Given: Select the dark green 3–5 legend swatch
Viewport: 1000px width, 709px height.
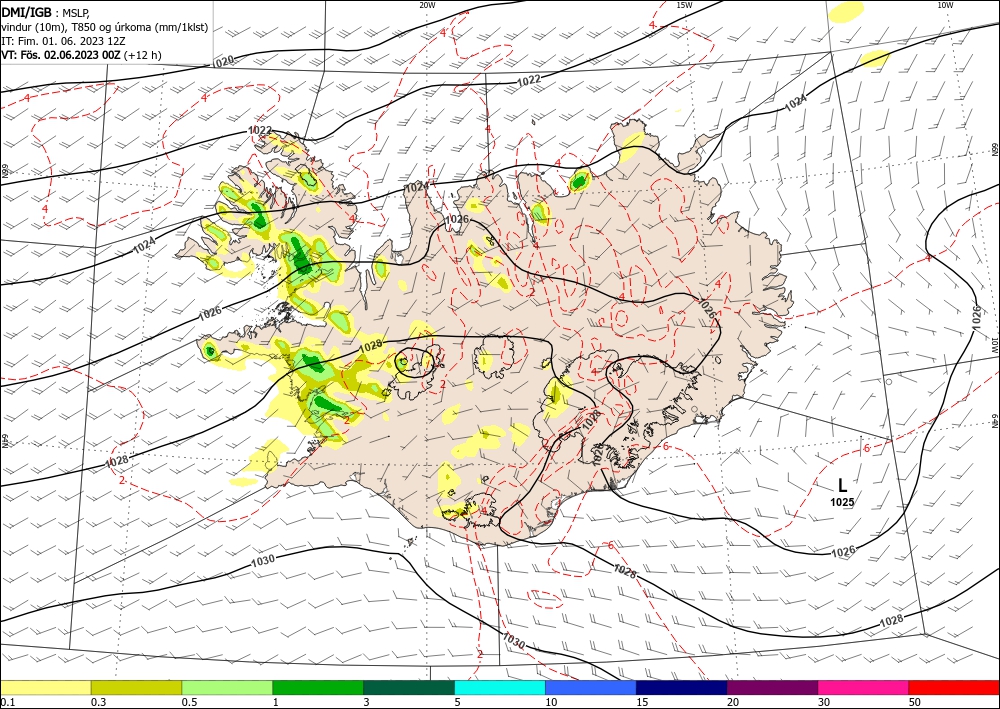Looking at the screenshot, I should point(409,687).
